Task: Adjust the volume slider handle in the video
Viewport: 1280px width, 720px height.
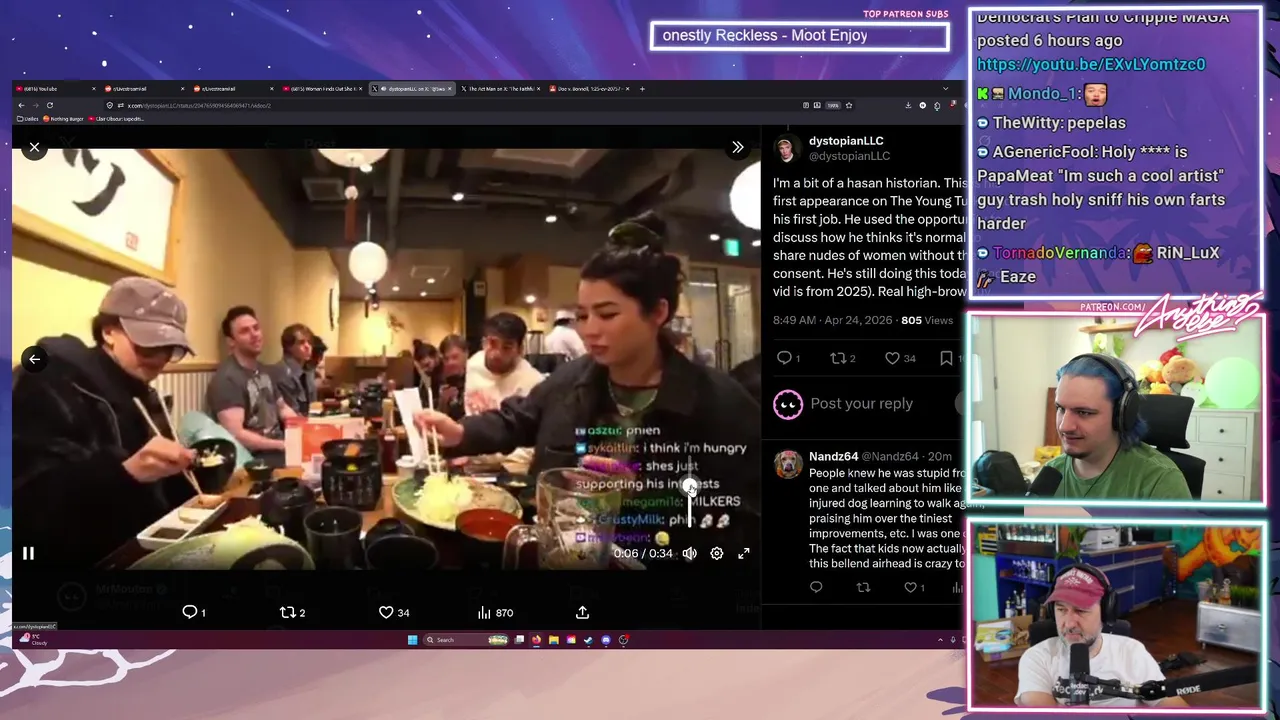Action: (x=690, y=488)
